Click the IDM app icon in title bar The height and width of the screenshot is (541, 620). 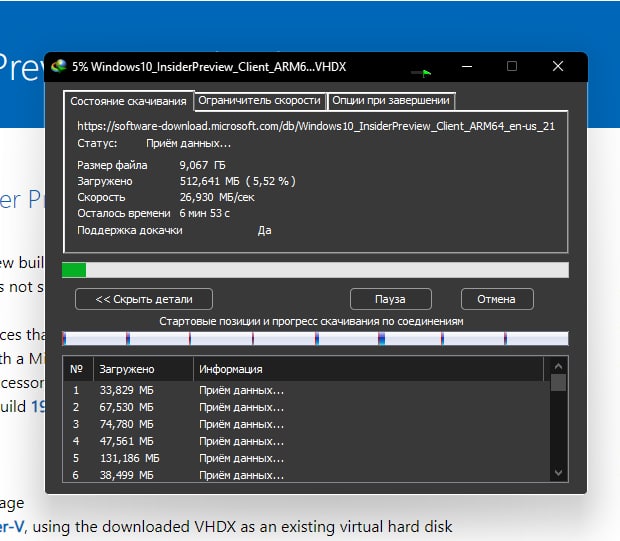click(59, 66)
